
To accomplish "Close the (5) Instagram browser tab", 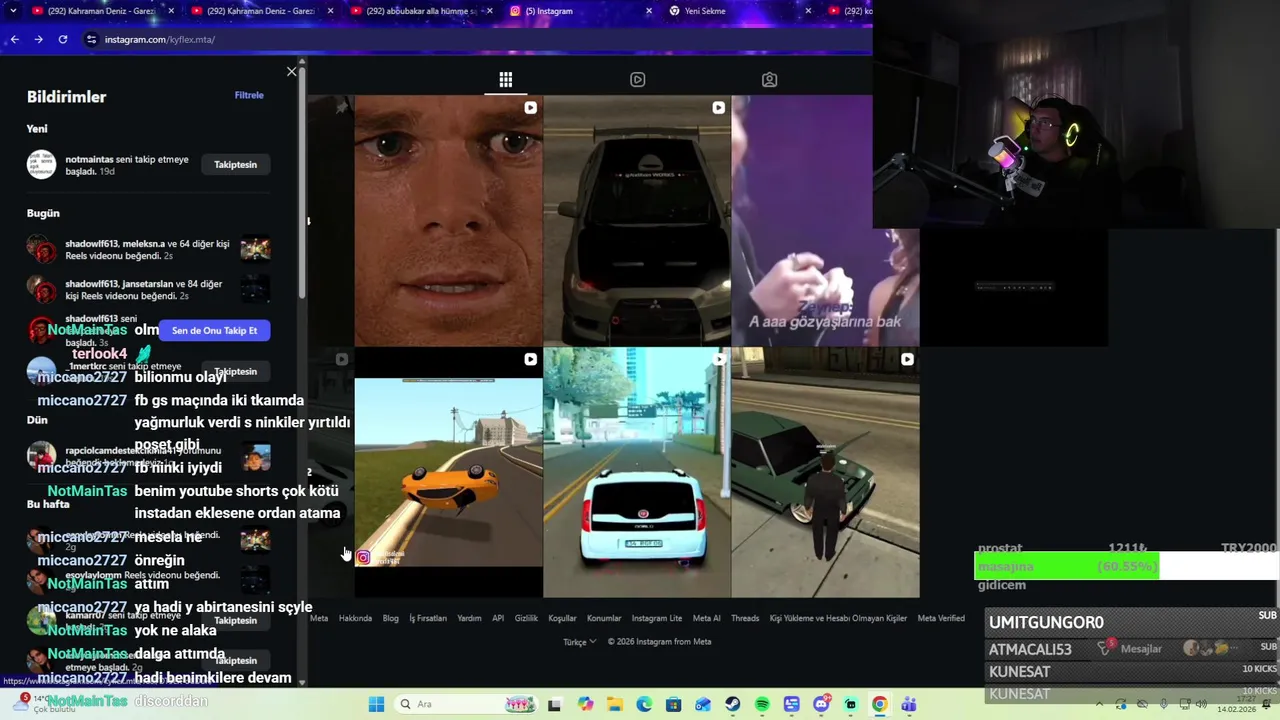I will [x=649, y=11].
